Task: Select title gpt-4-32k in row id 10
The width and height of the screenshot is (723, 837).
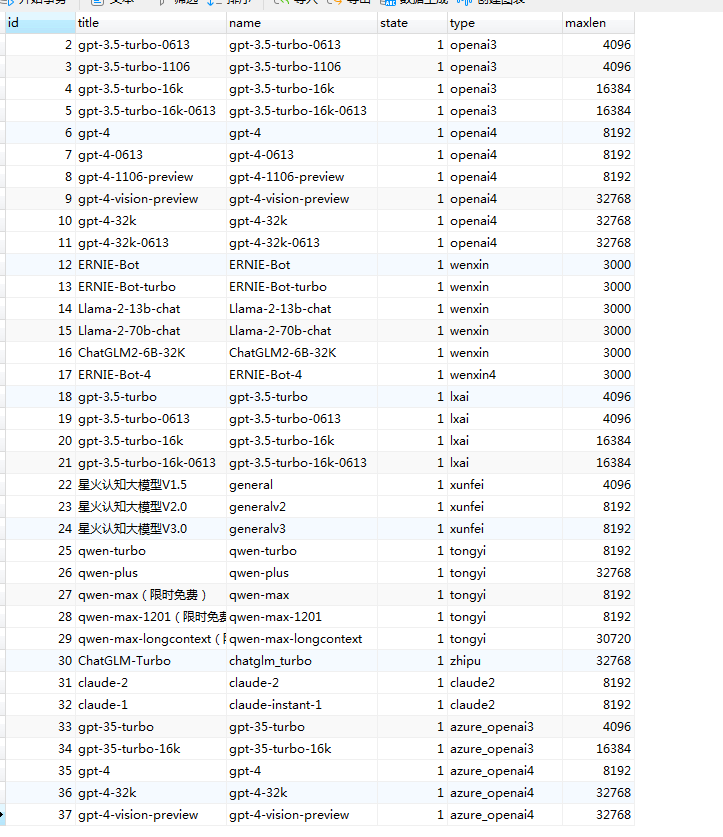Action: [151, 220]
